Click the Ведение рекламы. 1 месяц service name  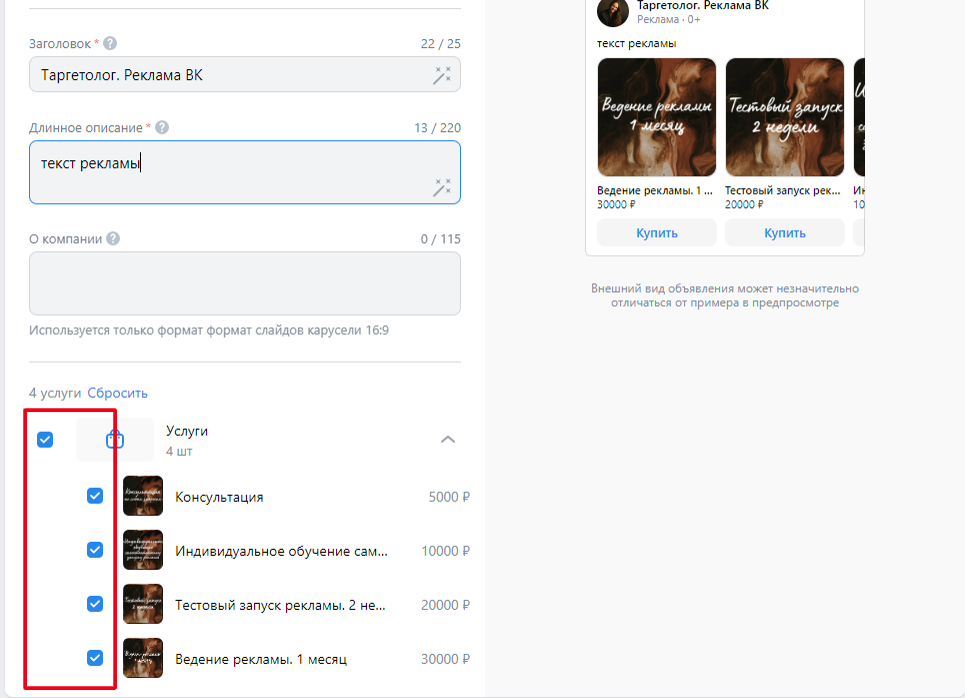coord(261,660)
